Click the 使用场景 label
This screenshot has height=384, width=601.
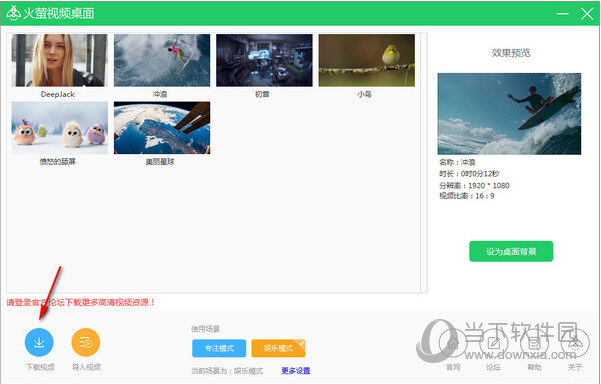[x=205, y=329]
